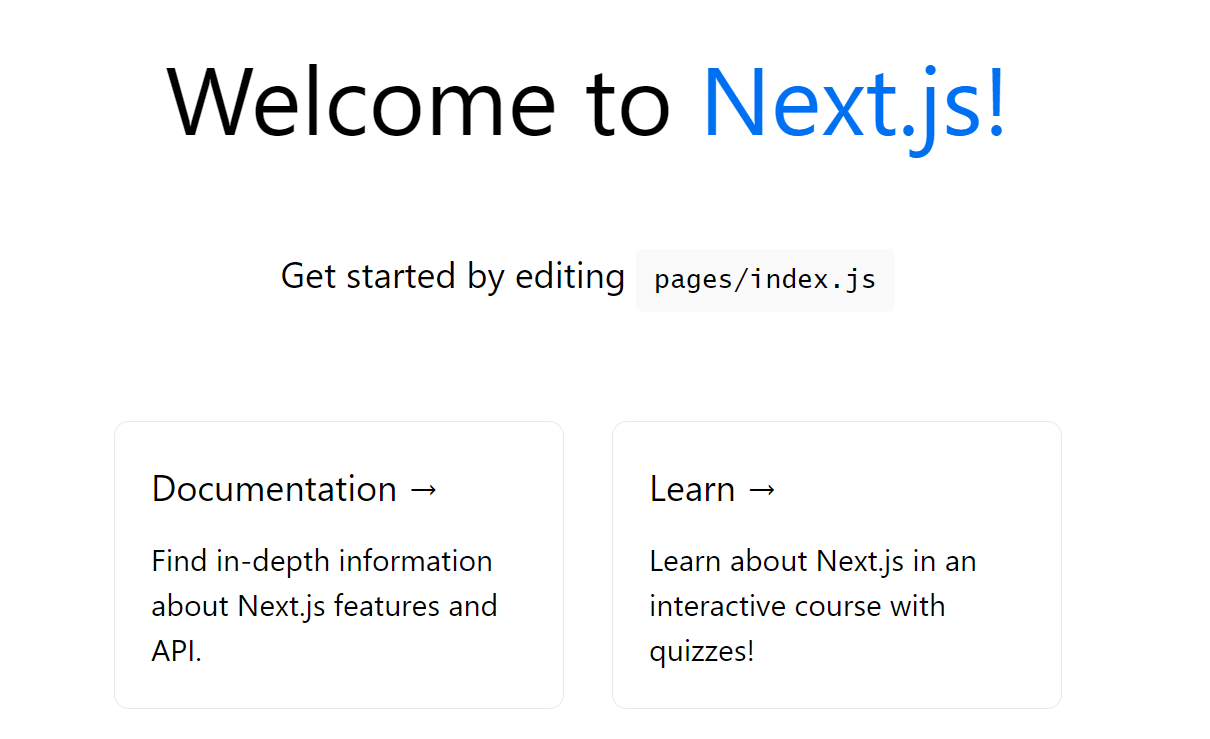Click the Documentation heading text
The width and height of the screenshot is (1210, 739).
(x=272, y=489)
